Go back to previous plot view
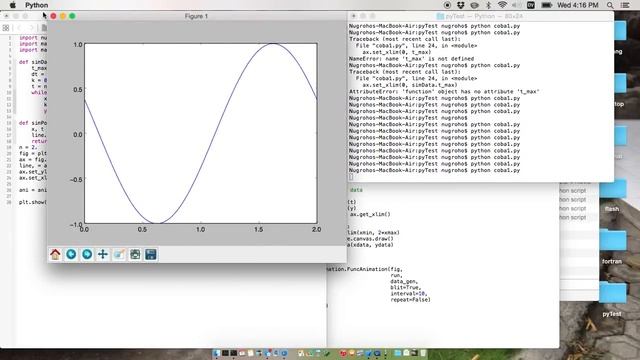 point(71,254)
